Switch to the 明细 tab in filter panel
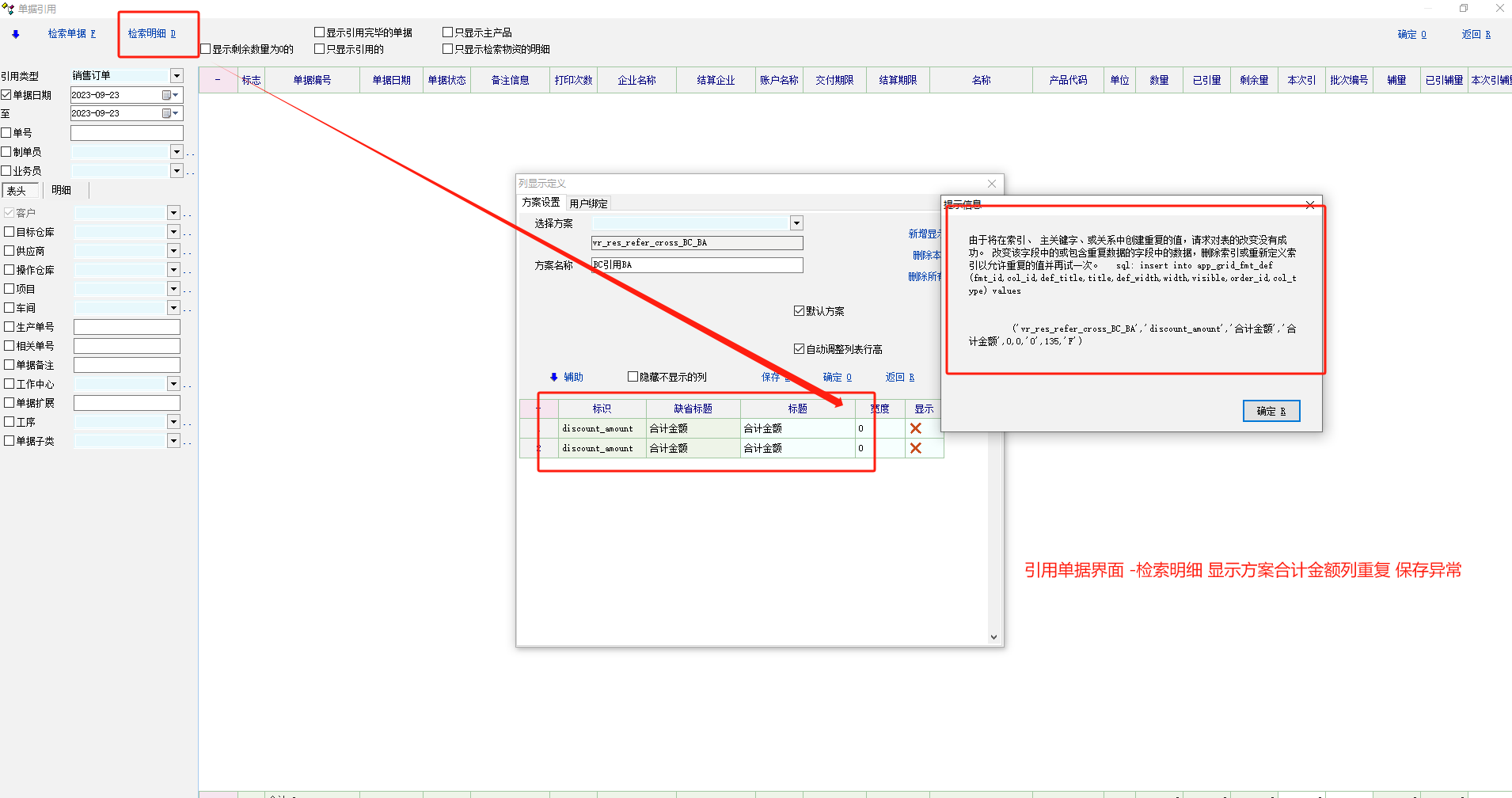The width and height of the screenshot is (1512, 798). (x=62, y=190)
